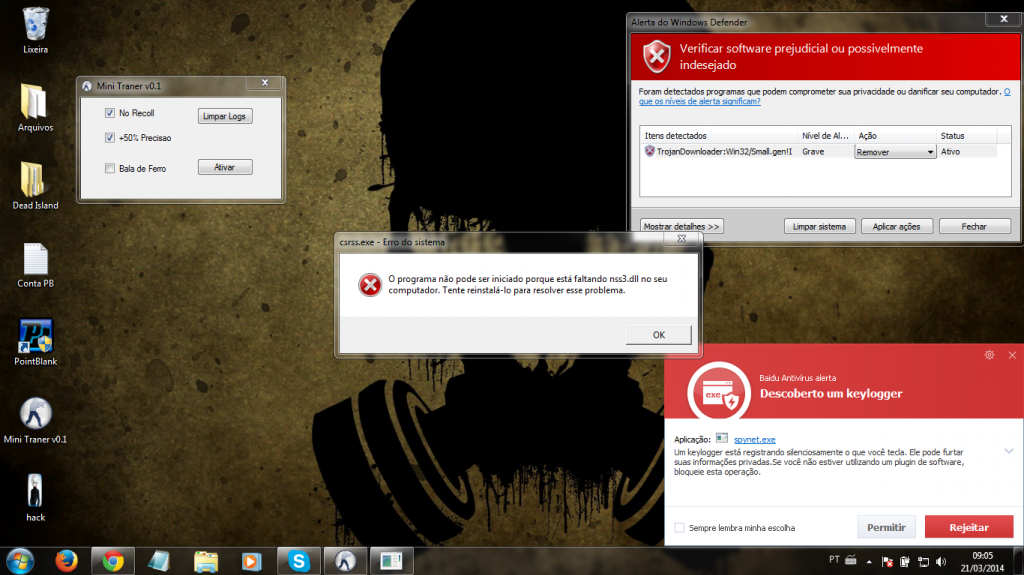
Task: Open the Conta PB file icon
Action: click(x=35, y=260)
